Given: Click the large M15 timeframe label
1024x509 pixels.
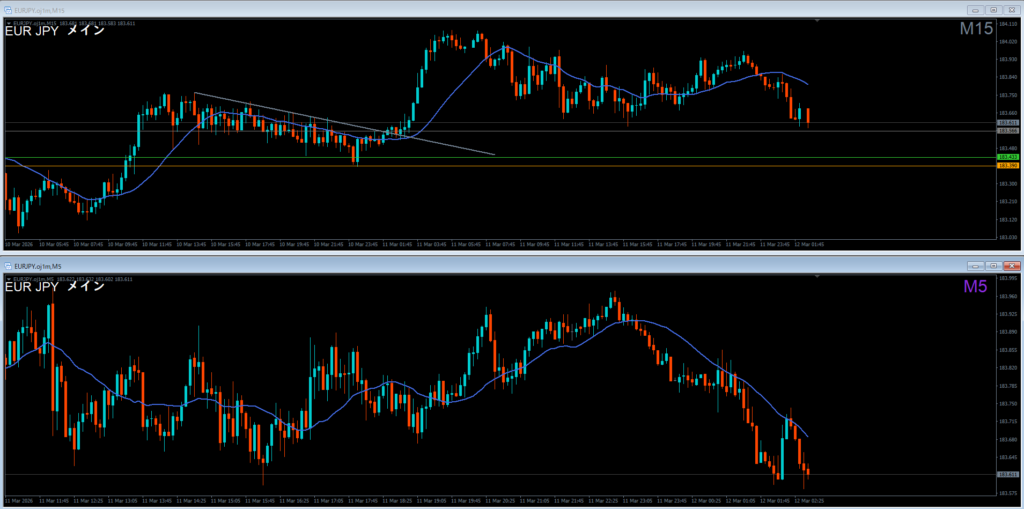Looking at the screenshot, I should point(976,29).
